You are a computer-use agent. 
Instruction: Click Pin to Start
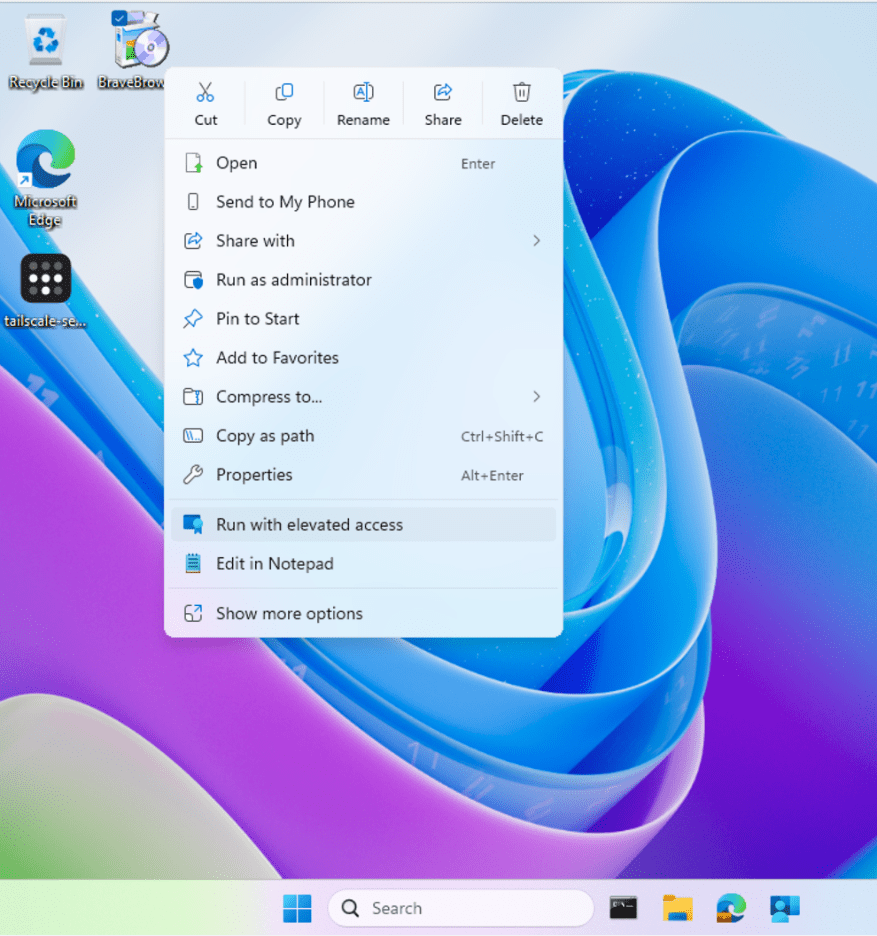(x=257, y=319)
